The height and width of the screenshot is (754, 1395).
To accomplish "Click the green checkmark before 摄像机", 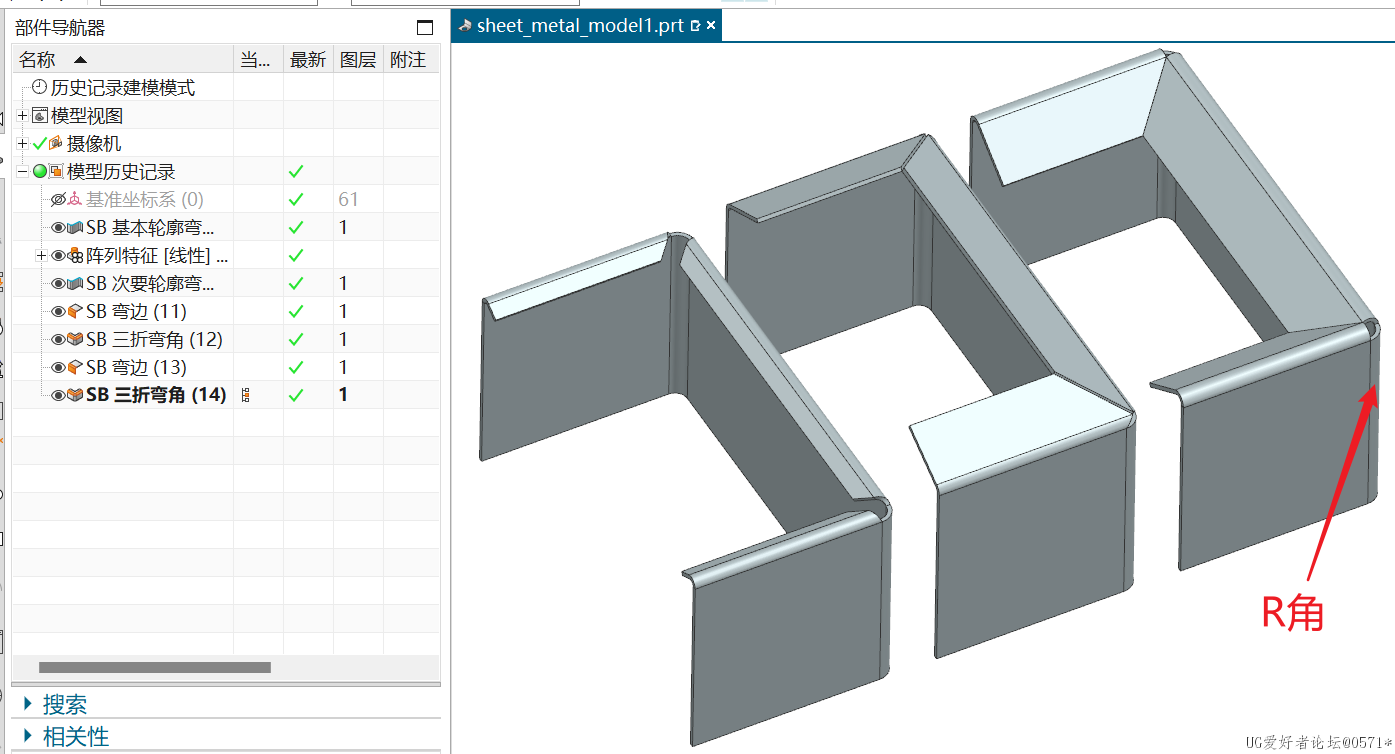I will coord(40,144).
